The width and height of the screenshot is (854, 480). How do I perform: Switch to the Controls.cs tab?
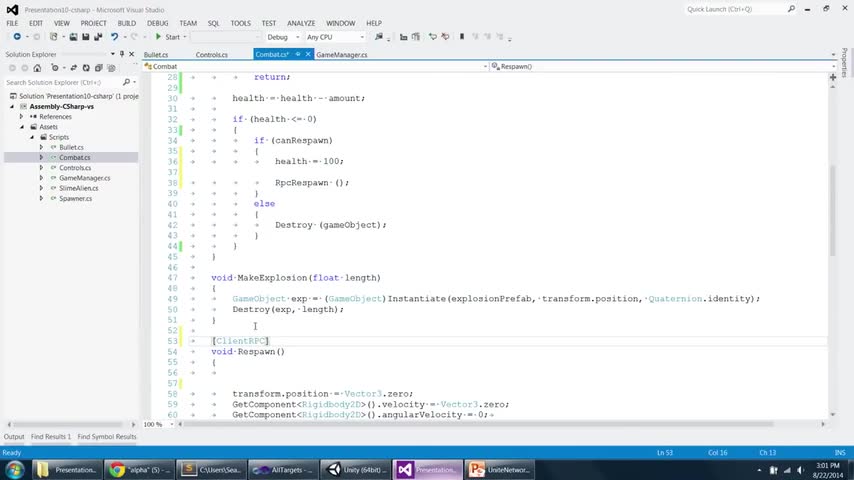coord(211,54)
